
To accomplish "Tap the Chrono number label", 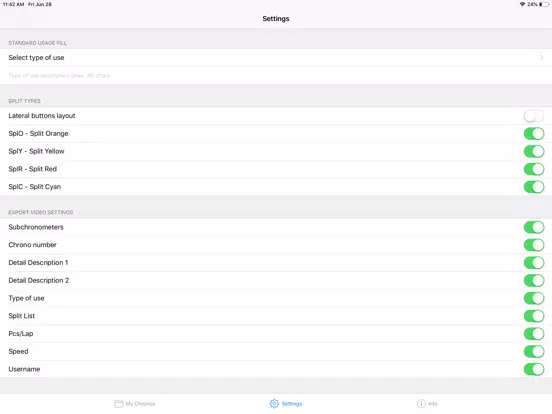I will (x=32, y=245).
